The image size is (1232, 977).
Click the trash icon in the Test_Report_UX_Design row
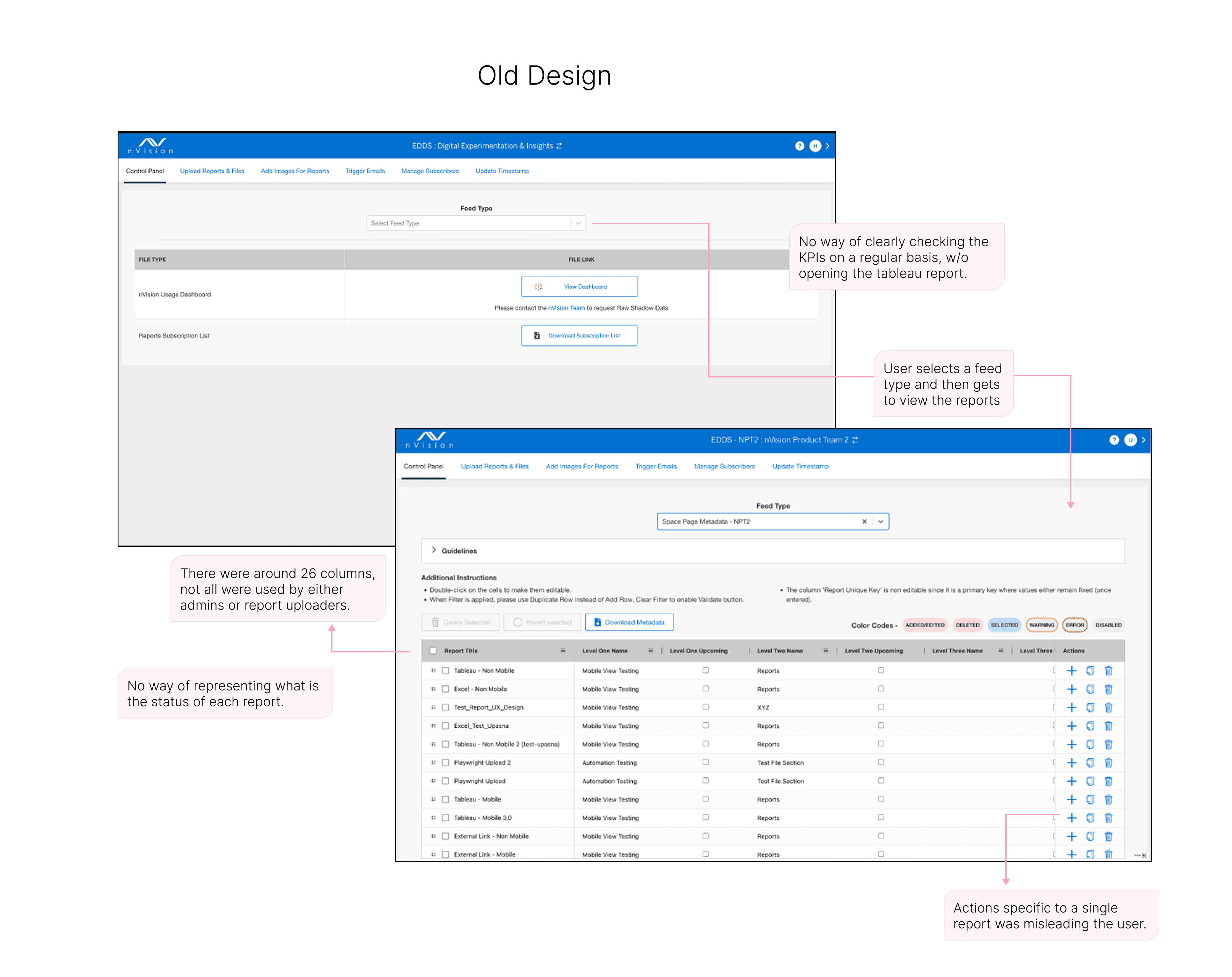pyautogui.click(x=1109, y=707)
